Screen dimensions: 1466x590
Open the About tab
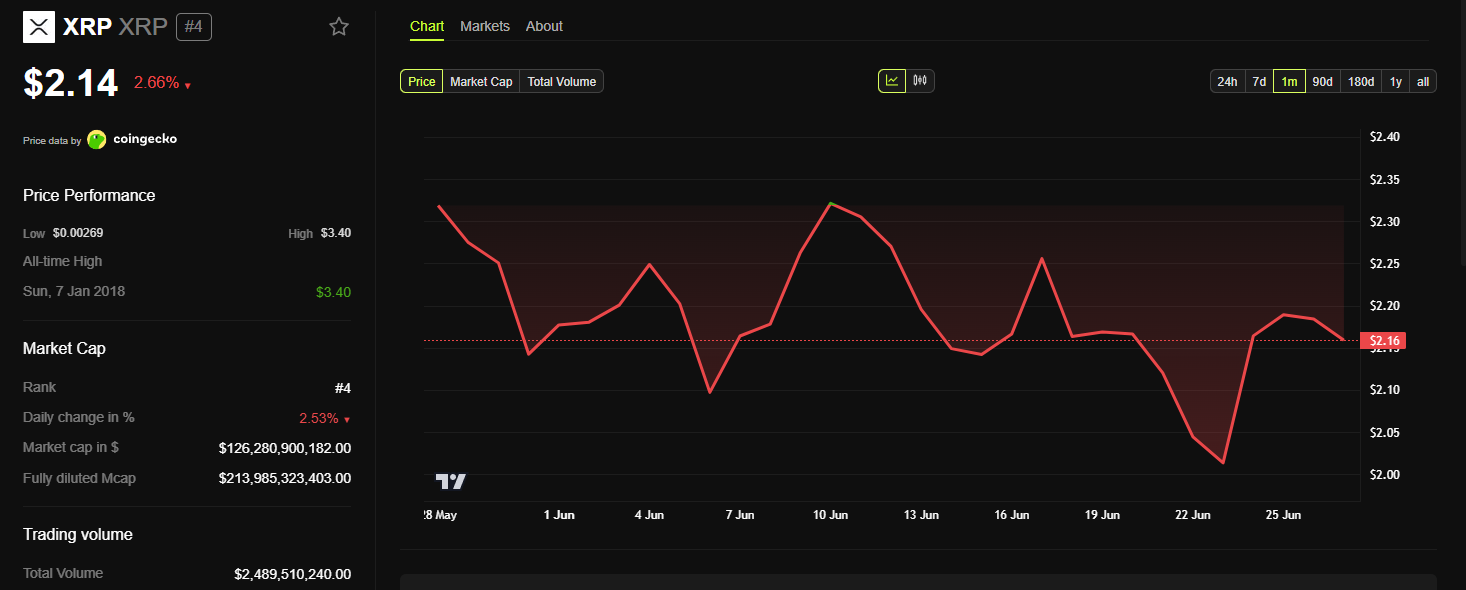point(544,26)
